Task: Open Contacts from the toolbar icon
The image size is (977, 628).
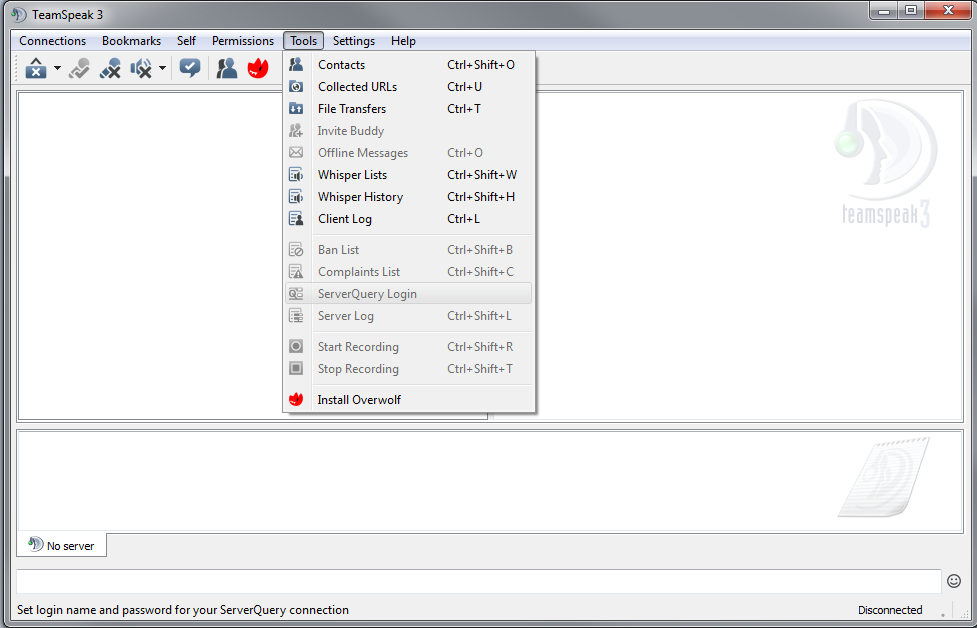Action: [227, 68]
